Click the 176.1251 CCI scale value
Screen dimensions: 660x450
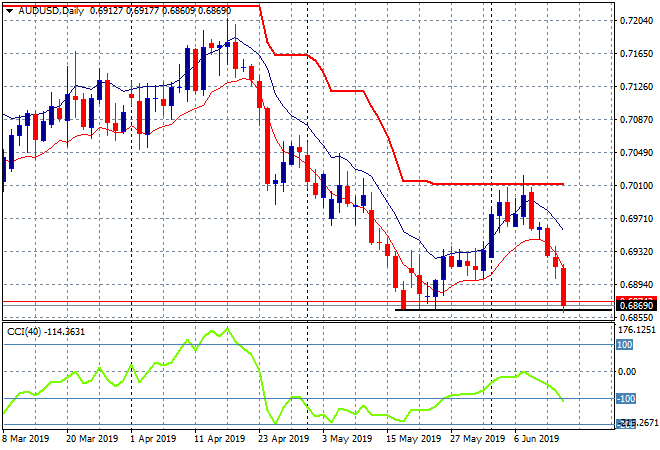coord(636,330)
